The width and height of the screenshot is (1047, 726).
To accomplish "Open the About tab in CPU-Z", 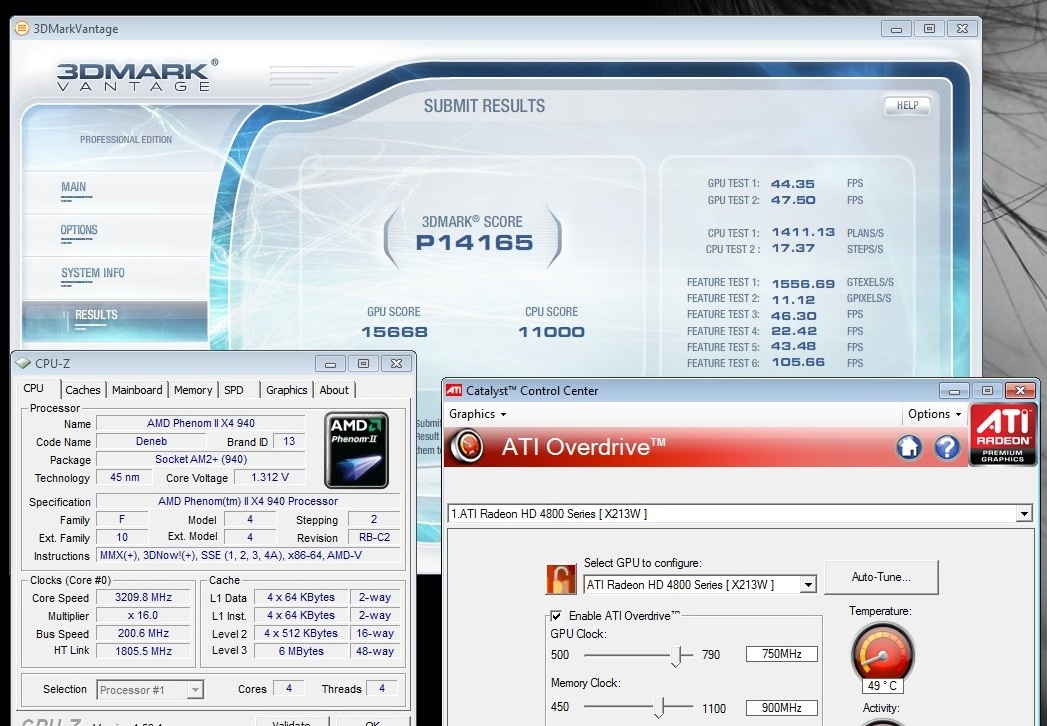I will click(334, 390).
